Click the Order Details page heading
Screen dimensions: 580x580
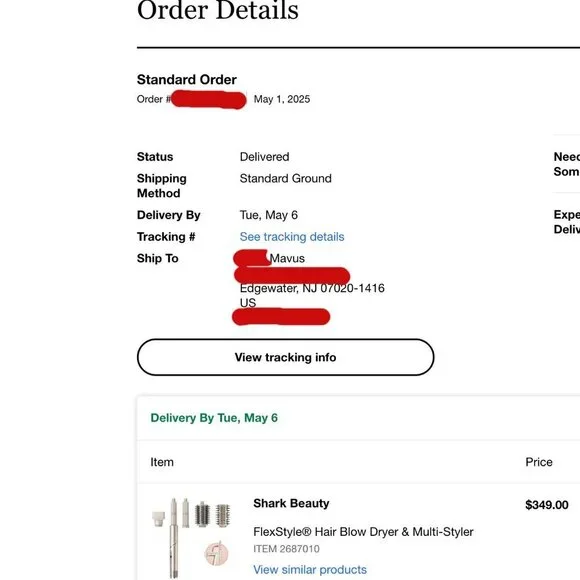(x=218, y=10)
